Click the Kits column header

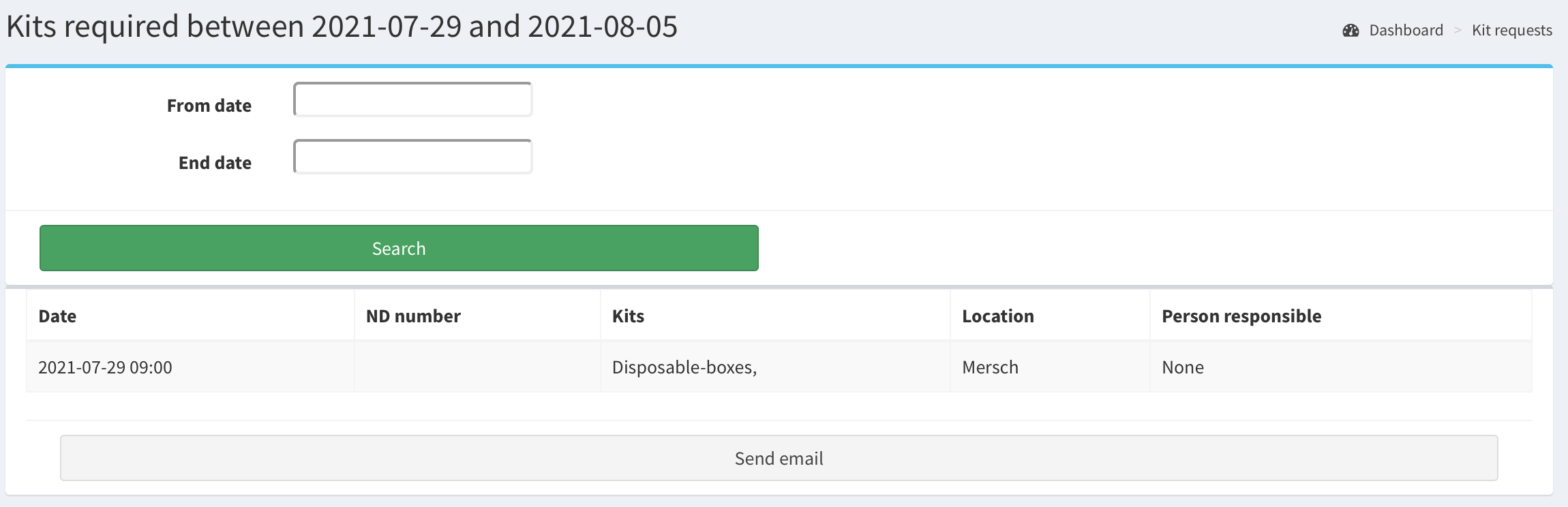628,316
